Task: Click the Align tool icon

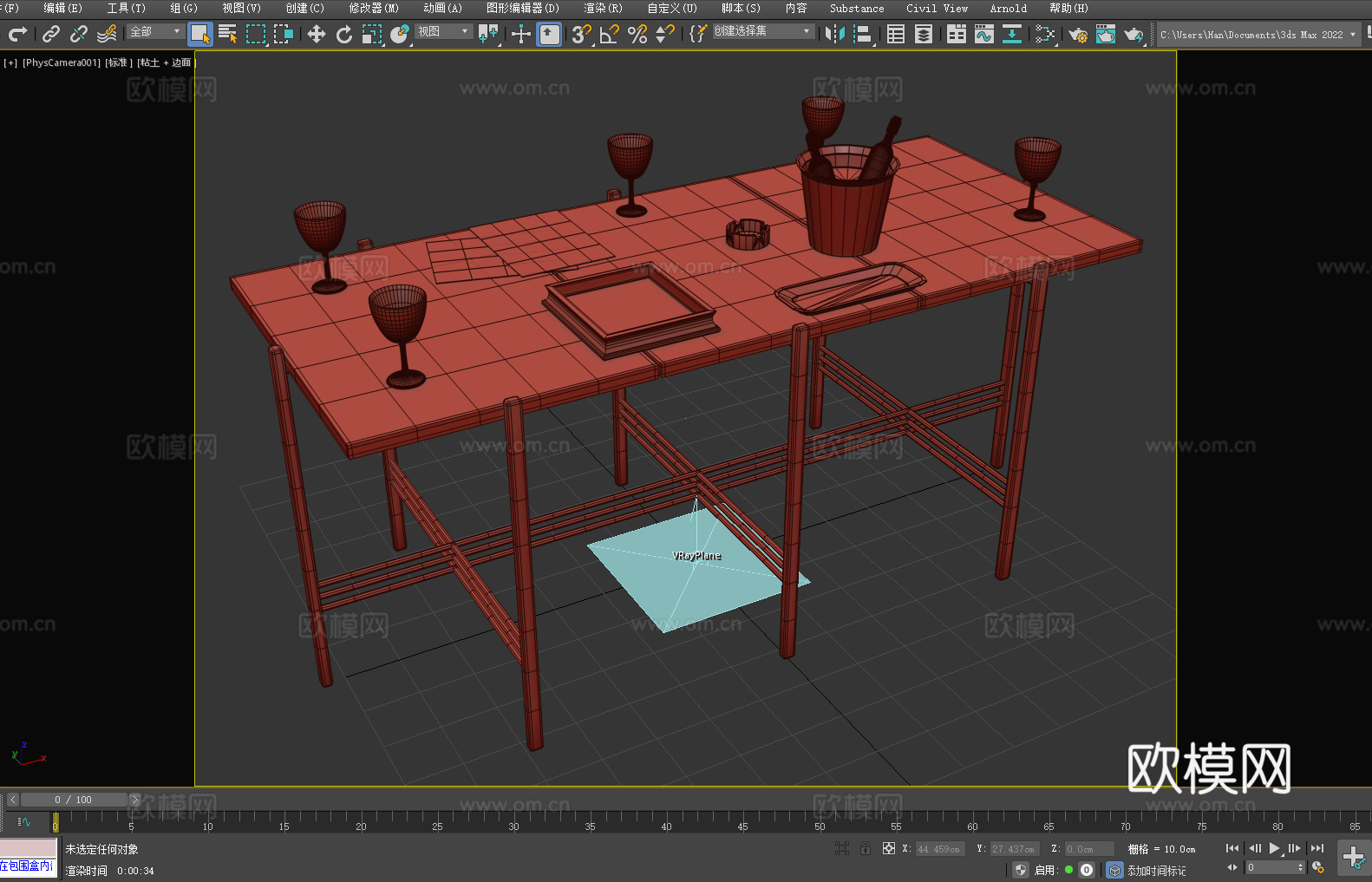Action: tap(863, 34)
